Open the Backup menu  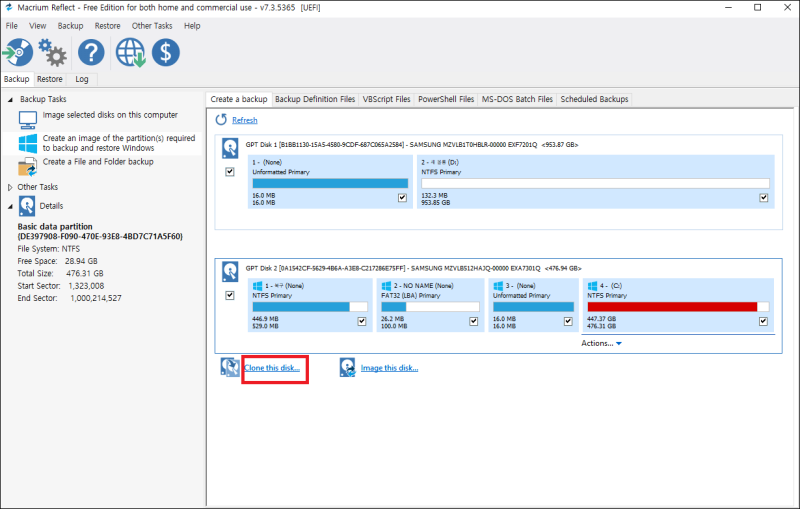pos(70,26)
